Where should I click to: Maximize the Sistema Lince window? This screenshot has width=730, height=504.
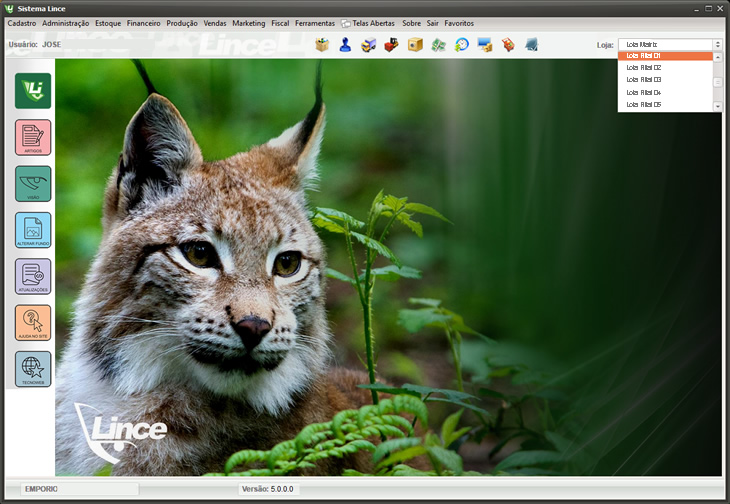coord(709,9)
